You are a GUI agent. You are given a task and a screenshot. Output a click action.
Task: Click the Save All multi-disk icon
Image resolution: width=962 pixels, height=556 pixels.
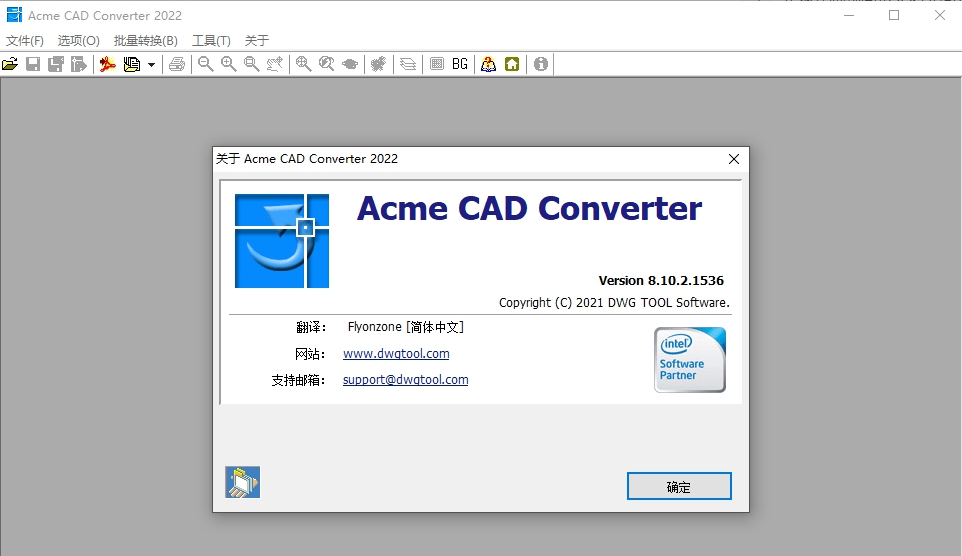pyautogui.click(x=56, y=64)
